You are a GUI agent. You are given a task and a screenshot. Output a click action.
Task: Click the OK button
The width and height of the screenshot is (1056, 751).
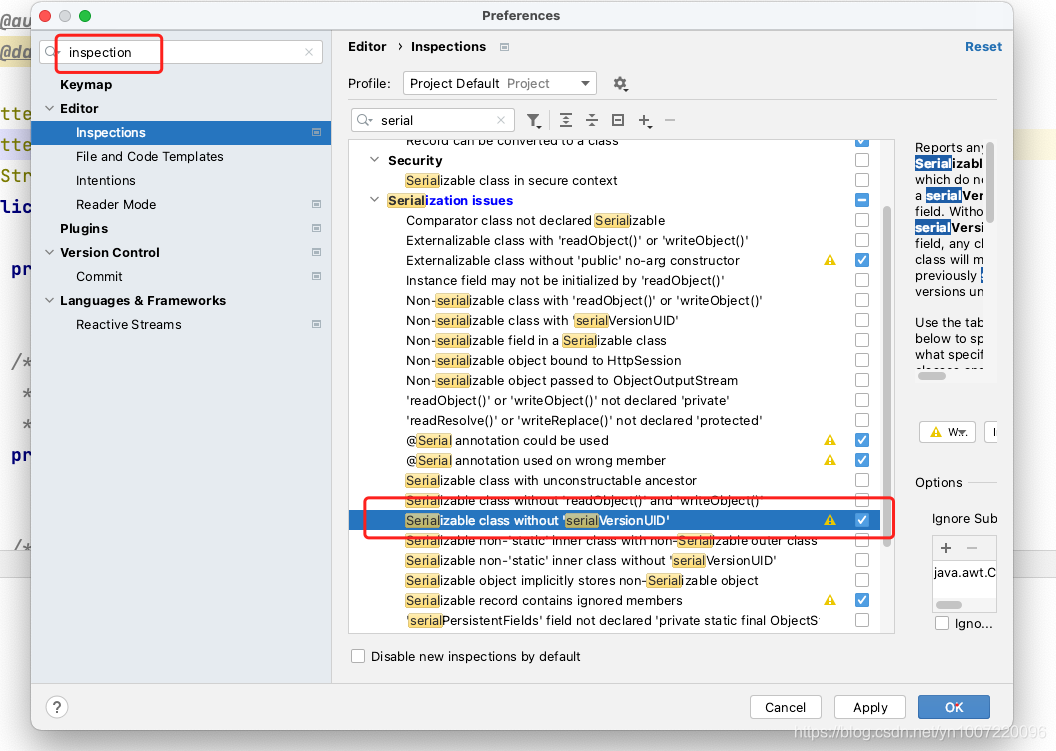tap(954, 707)
